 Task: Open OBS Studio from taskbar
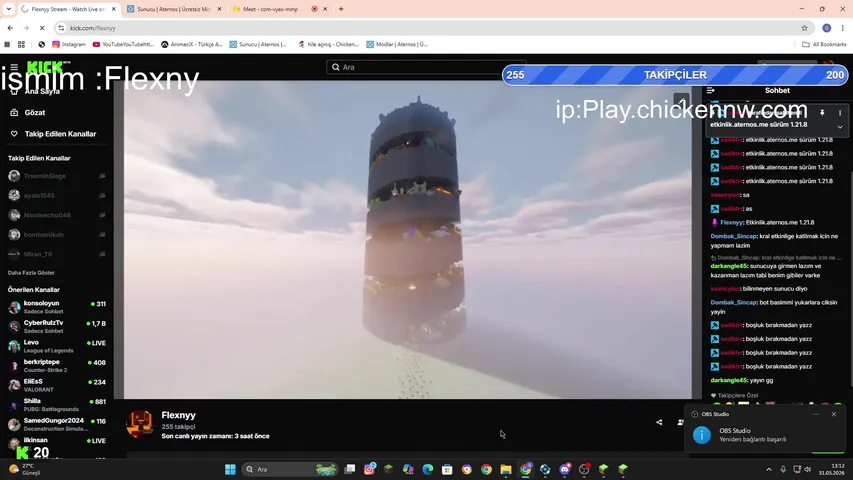[x=584, y=469]
